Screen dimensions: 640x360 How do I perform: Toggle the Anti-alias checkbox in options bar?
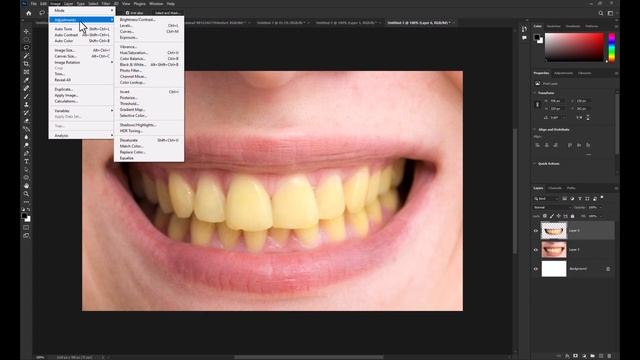tap(127, 13)
